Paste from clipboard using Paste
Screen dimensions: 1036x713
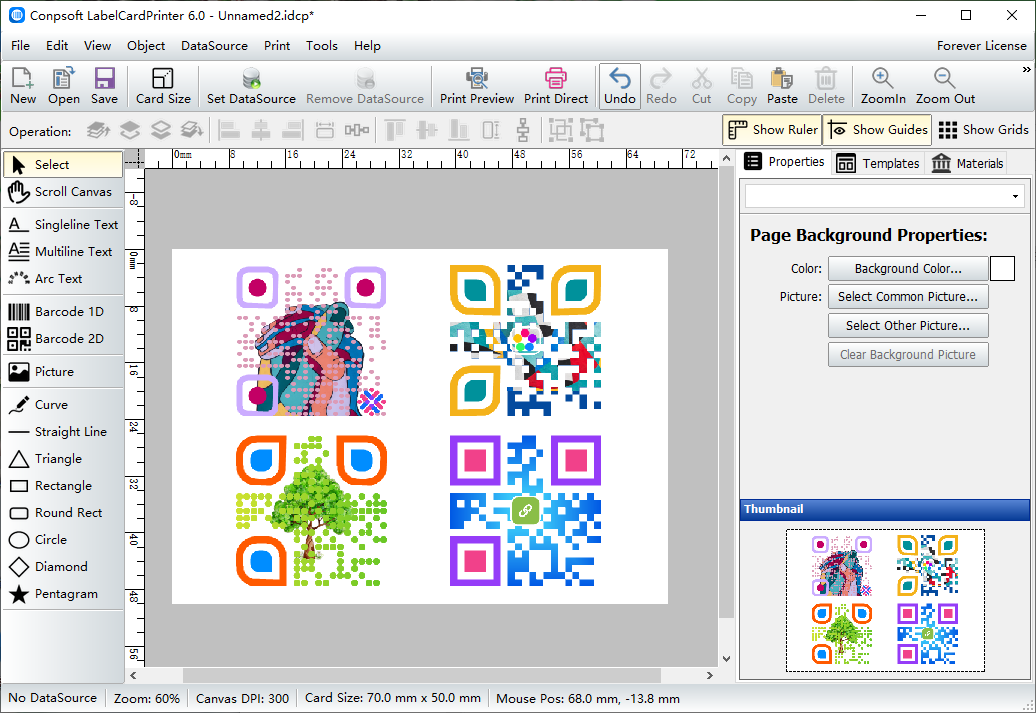click(x=782, y=86)
